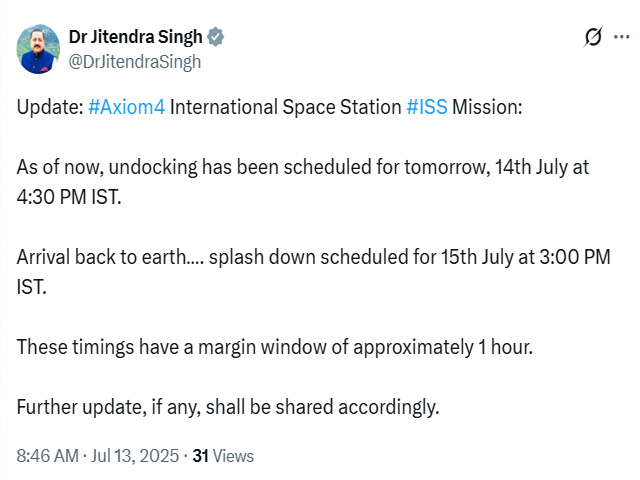Screen dimensions: 640x480
Task: Visit the @DrJitendraSingh handle link
Action: (x=135, y=62)
